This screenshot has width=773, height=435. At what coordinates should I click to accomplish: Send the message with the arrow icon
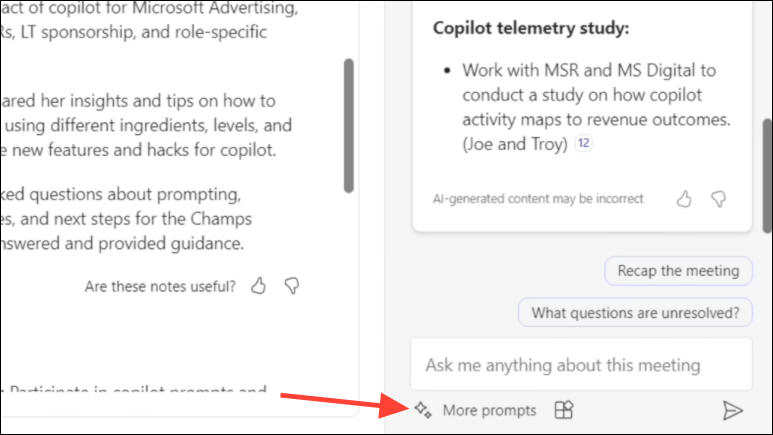click(x=733, y=410)
